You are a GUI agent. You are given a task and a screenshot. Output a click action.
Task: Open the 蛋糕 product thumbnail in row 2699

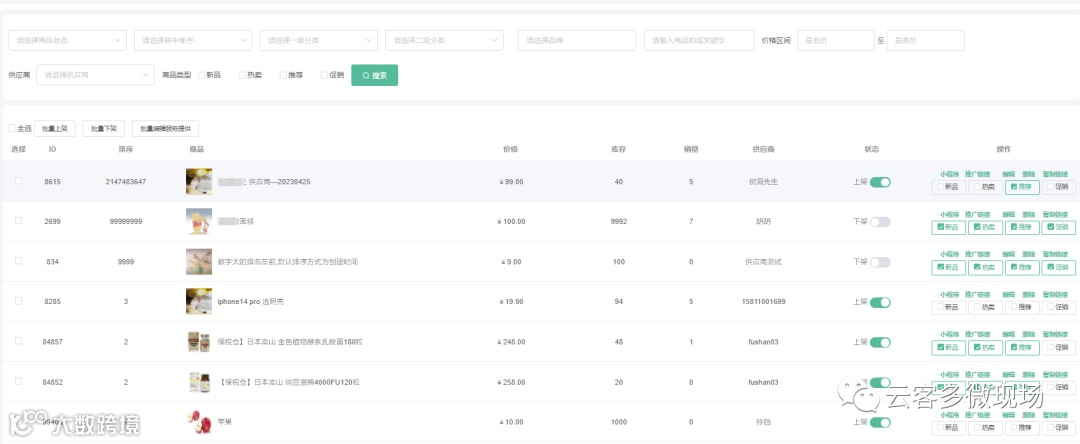point(198,221)
